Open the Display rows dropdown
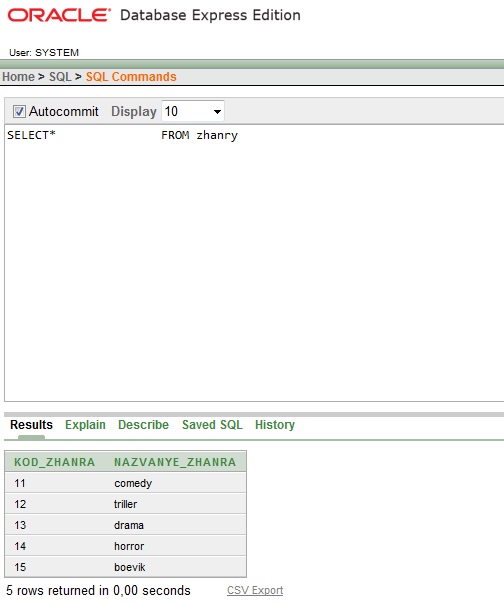This screenshot has height=602, width=504. tap(193, 111)
